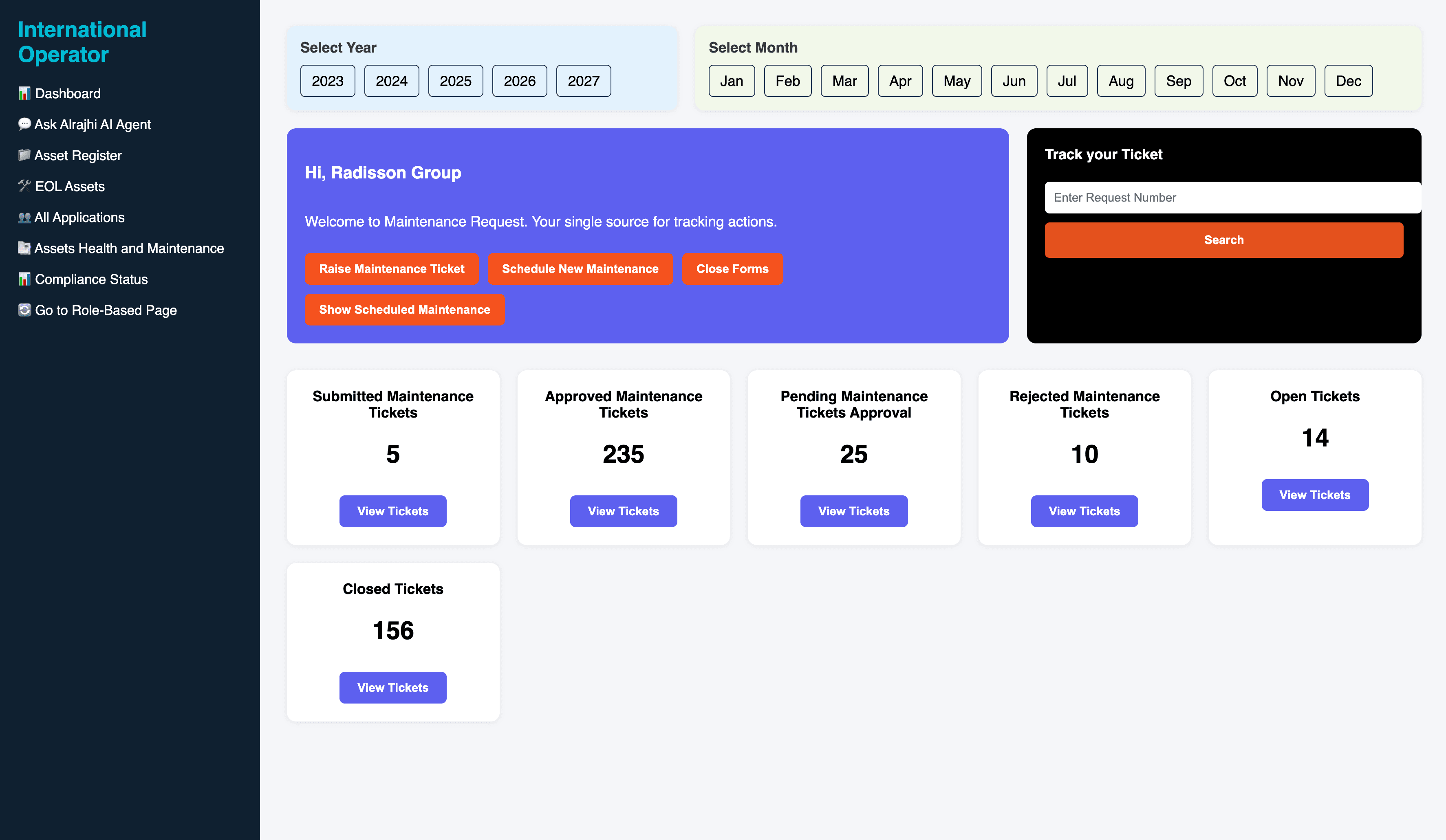Click the open tickets count 14
1446x840 pixels.
pyautogui.click(x=1315, y=438)
